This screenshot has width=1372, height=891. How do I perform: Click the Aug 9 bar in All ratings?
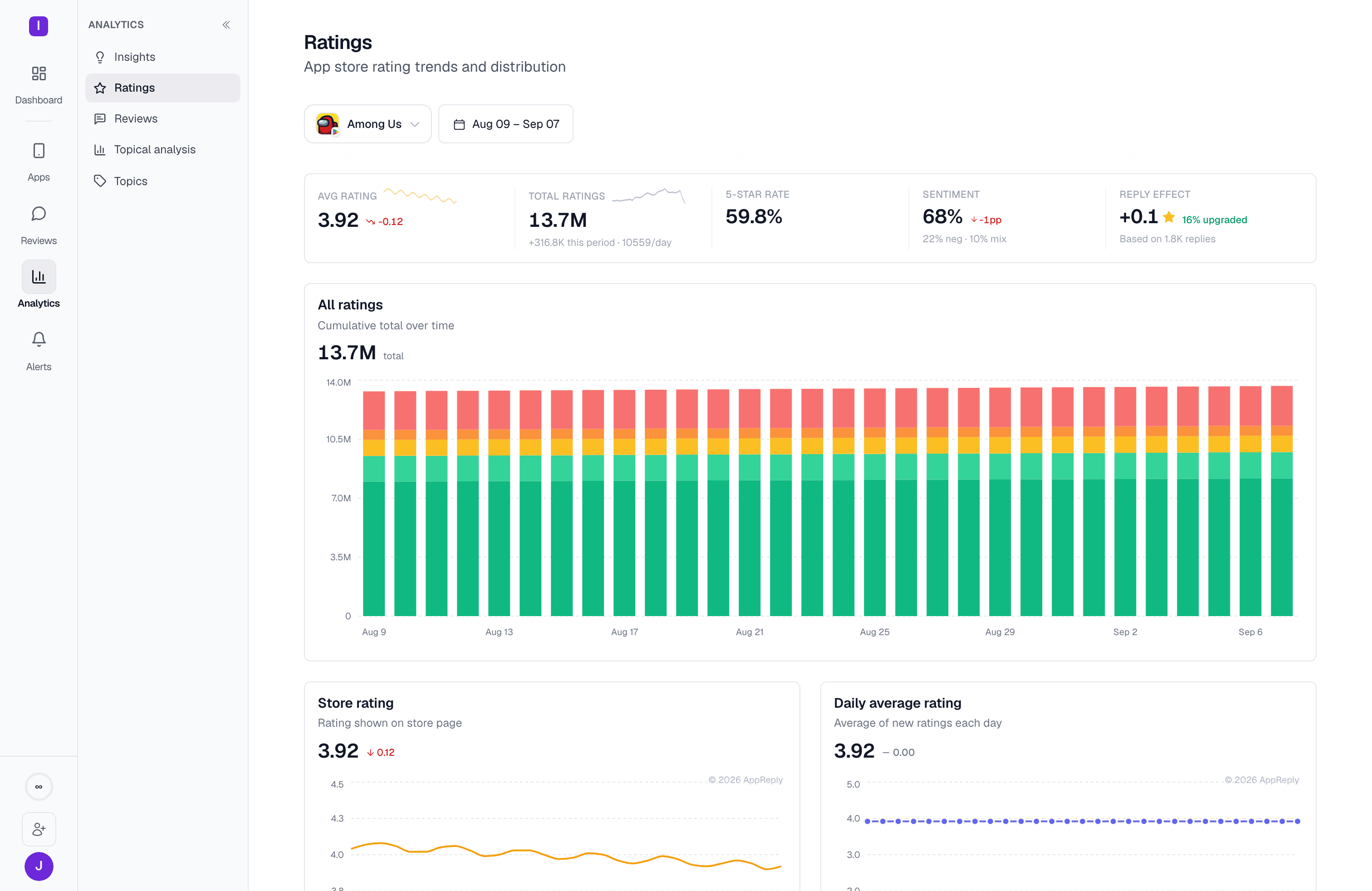click(373, 504)
